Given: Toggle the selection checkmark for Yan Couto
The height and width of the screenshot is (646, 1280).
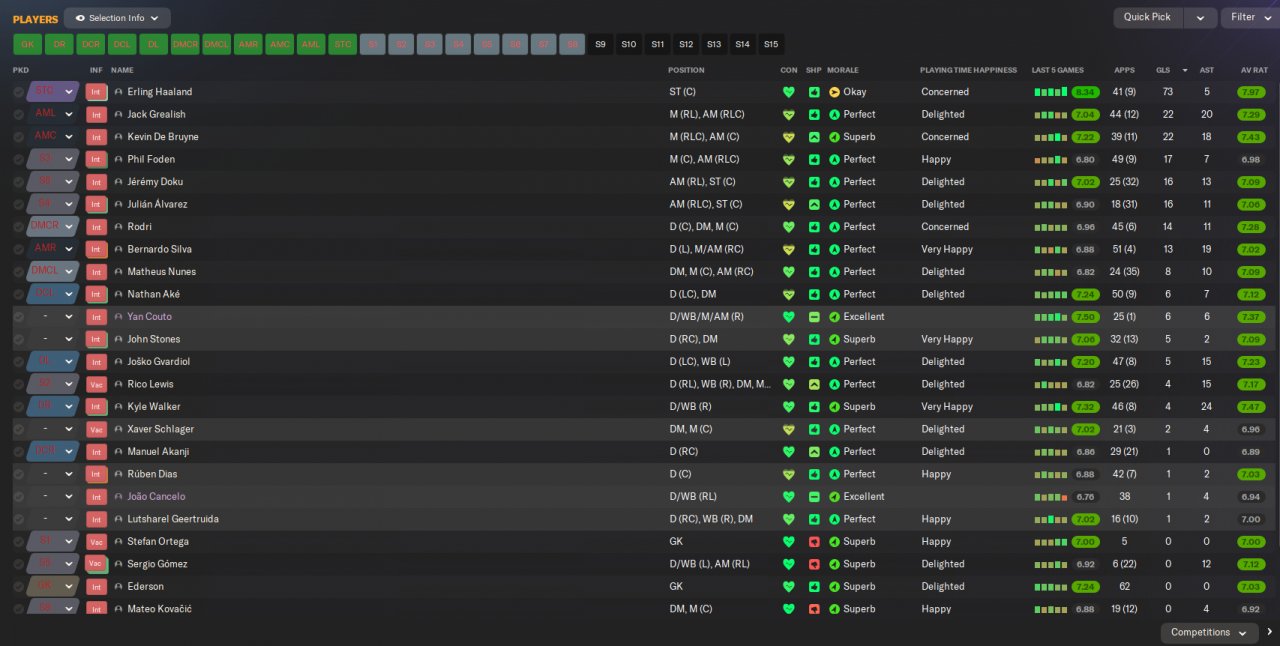Looking at the screenshot, I should pos(18,317).
